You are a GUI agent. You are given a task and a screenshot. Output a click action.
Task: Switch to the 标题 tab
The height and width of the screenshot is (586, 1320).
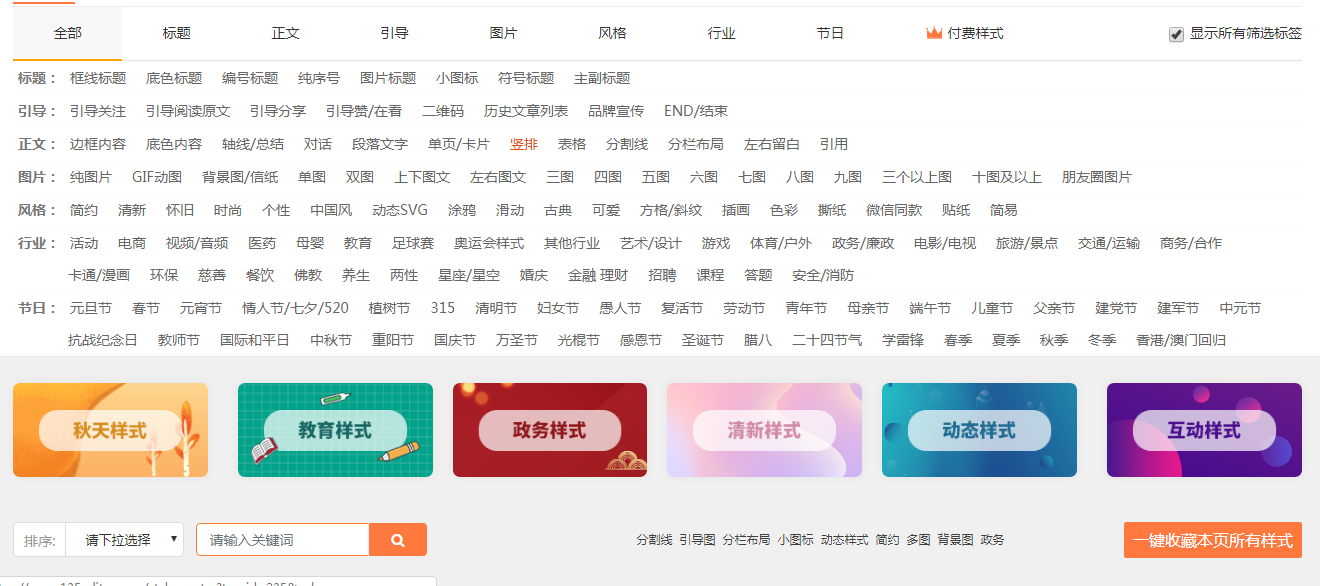(x=176, y=31)
